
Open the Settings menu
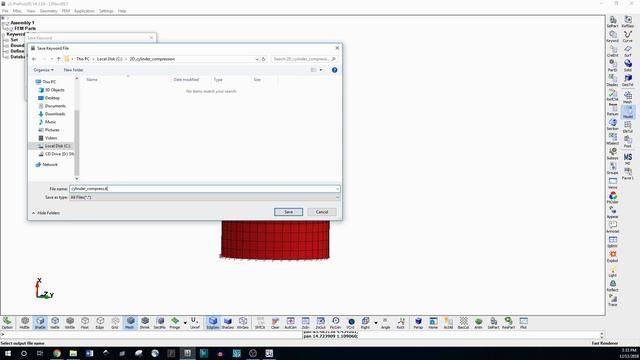click(x=106, y=11)
